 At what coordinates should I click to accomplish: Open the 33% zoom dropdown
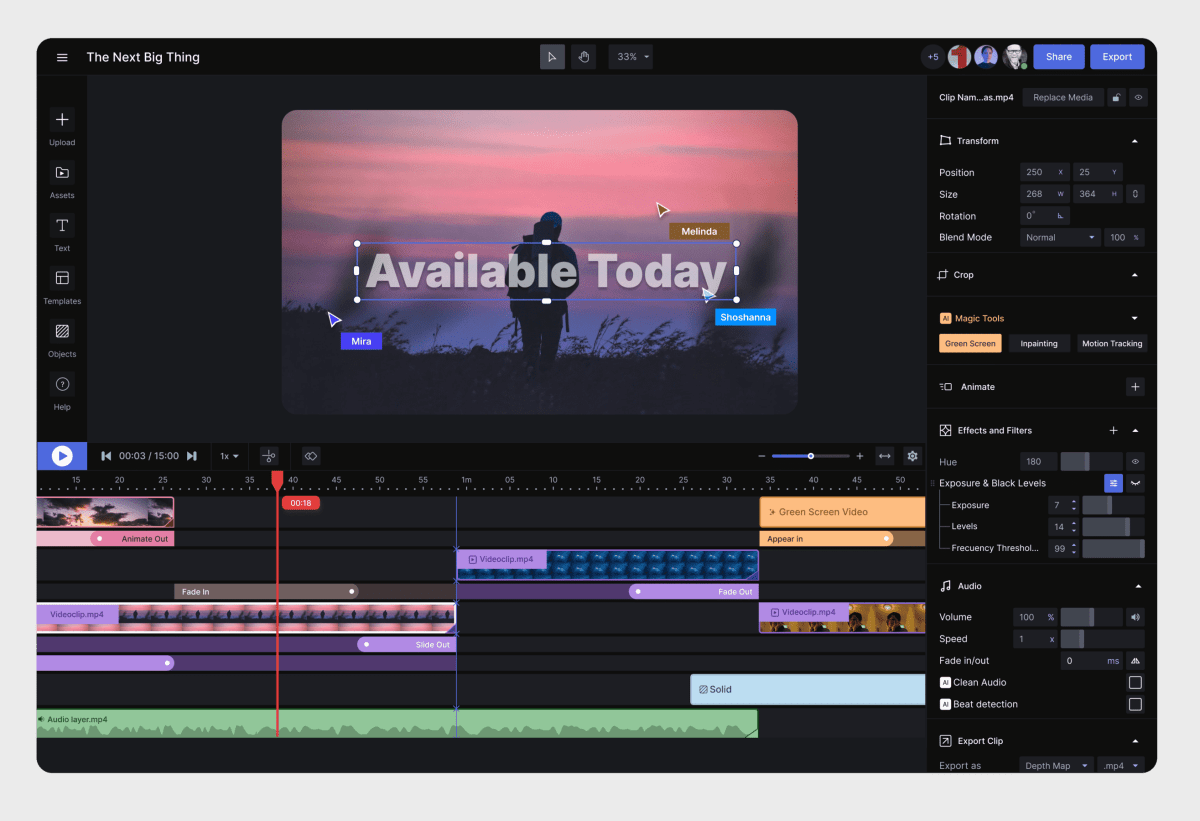pos(631,57)
